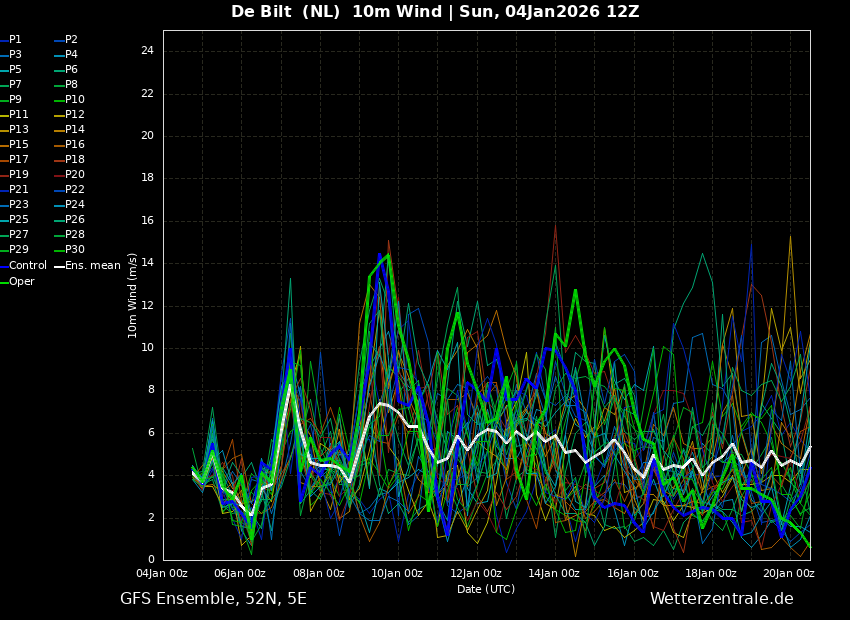The image size is (850, 620).
Task: Click the 20Jan 00z date label
Action: [x=789, y=574]
